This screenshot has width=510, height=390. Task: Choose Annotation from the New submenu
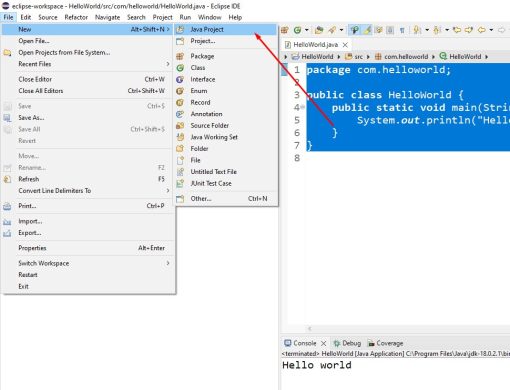point(226,114)
